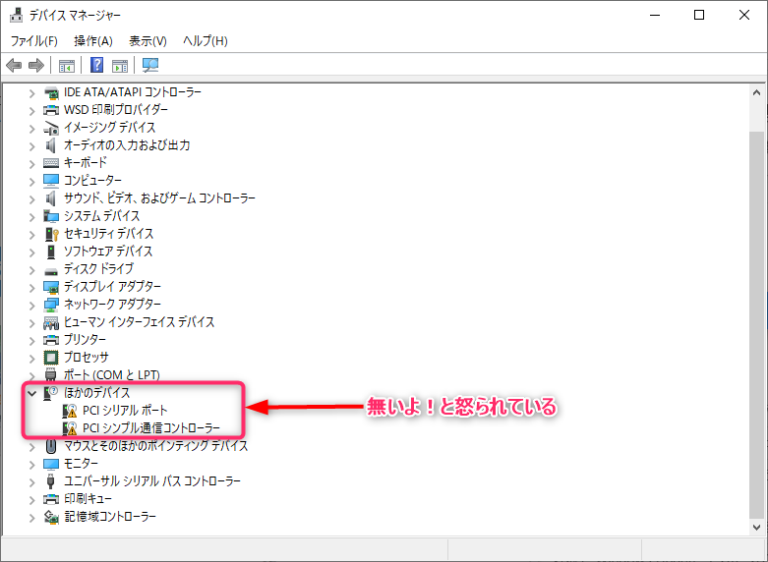Select the プロセッサ tree item label

(87, 358)
